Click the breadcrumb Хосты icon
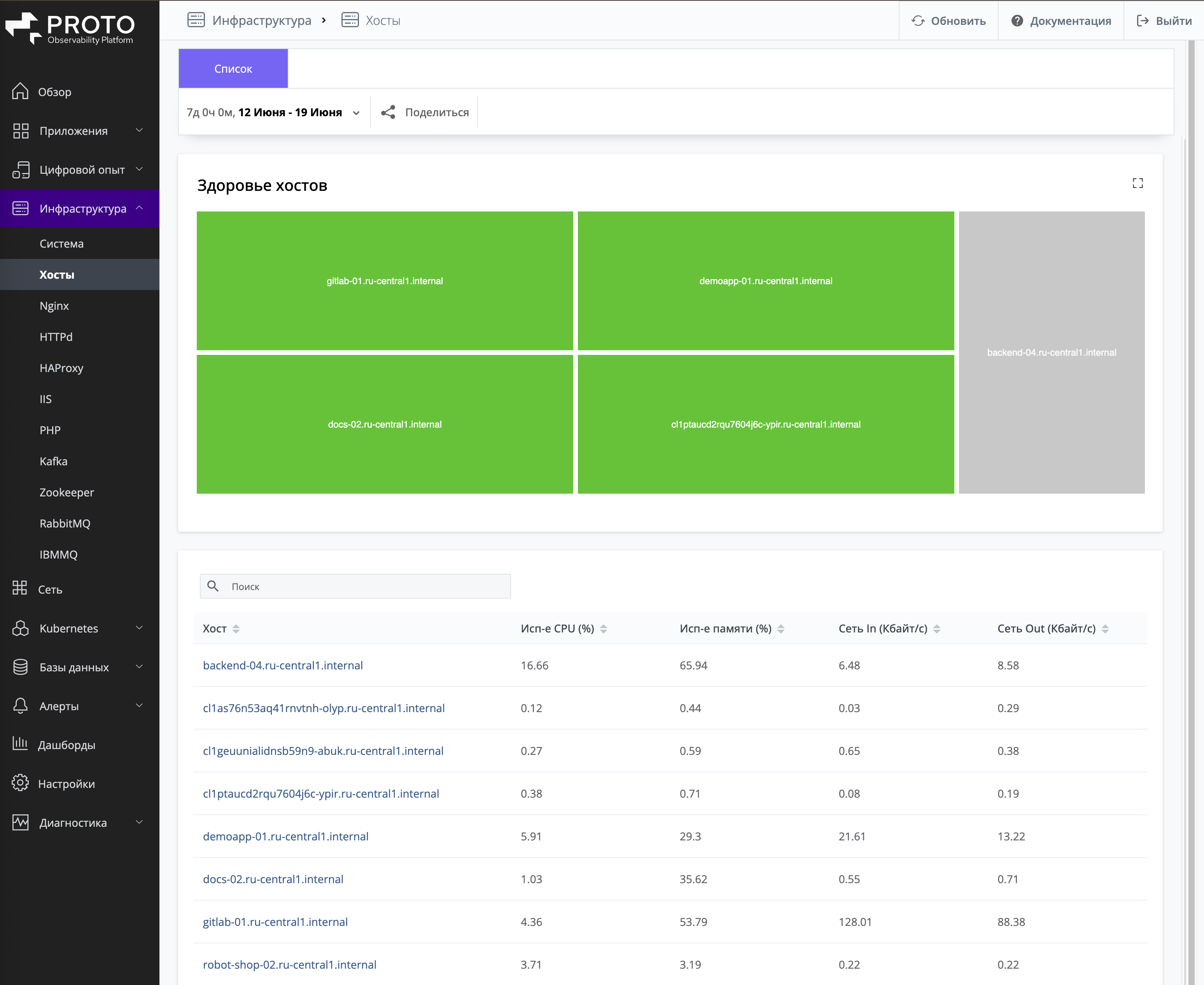1204x985 pixels. point(350,20)
